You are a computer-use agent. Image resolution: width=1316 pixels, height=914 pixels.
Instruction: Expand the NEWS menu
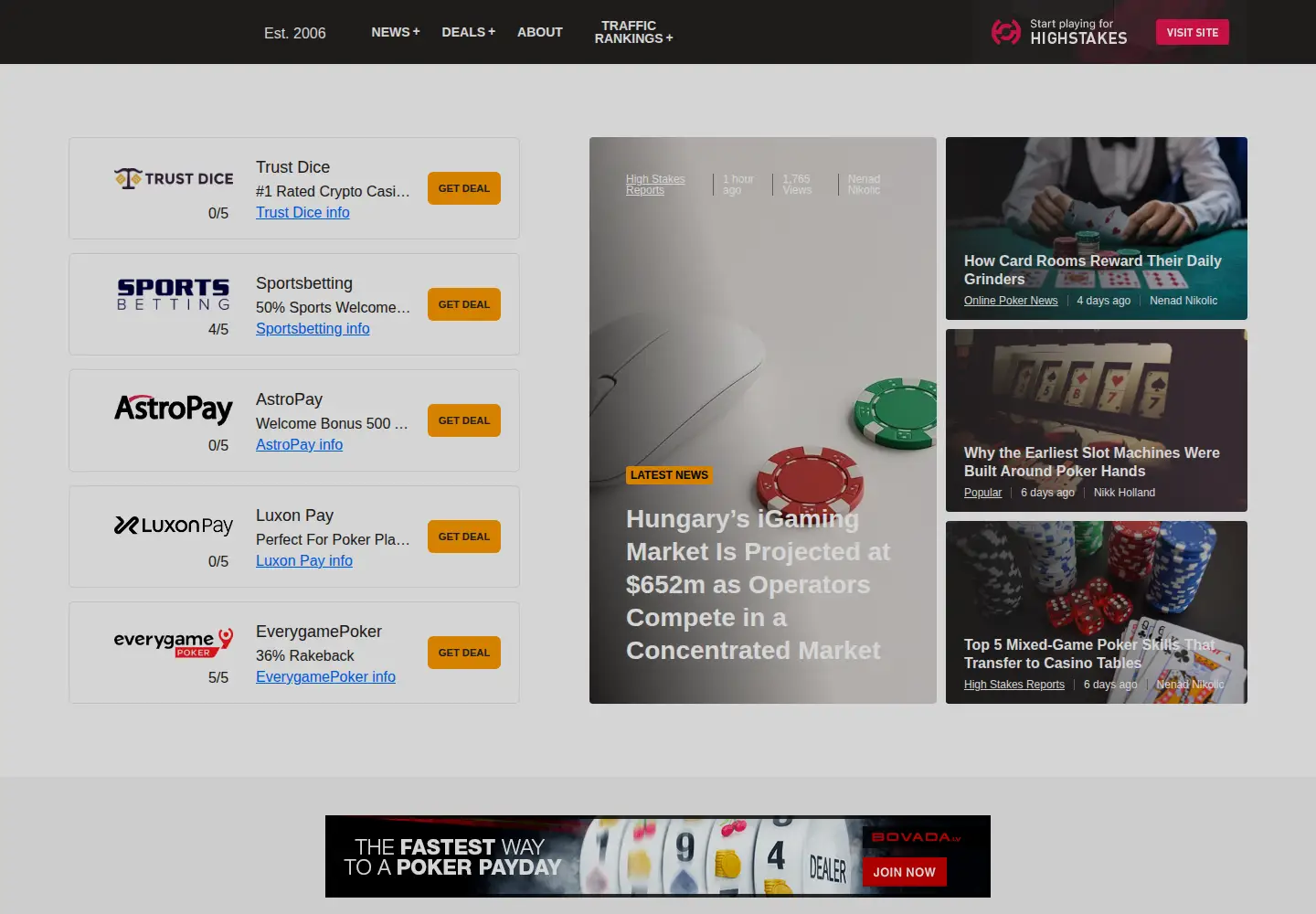(396, 32)
